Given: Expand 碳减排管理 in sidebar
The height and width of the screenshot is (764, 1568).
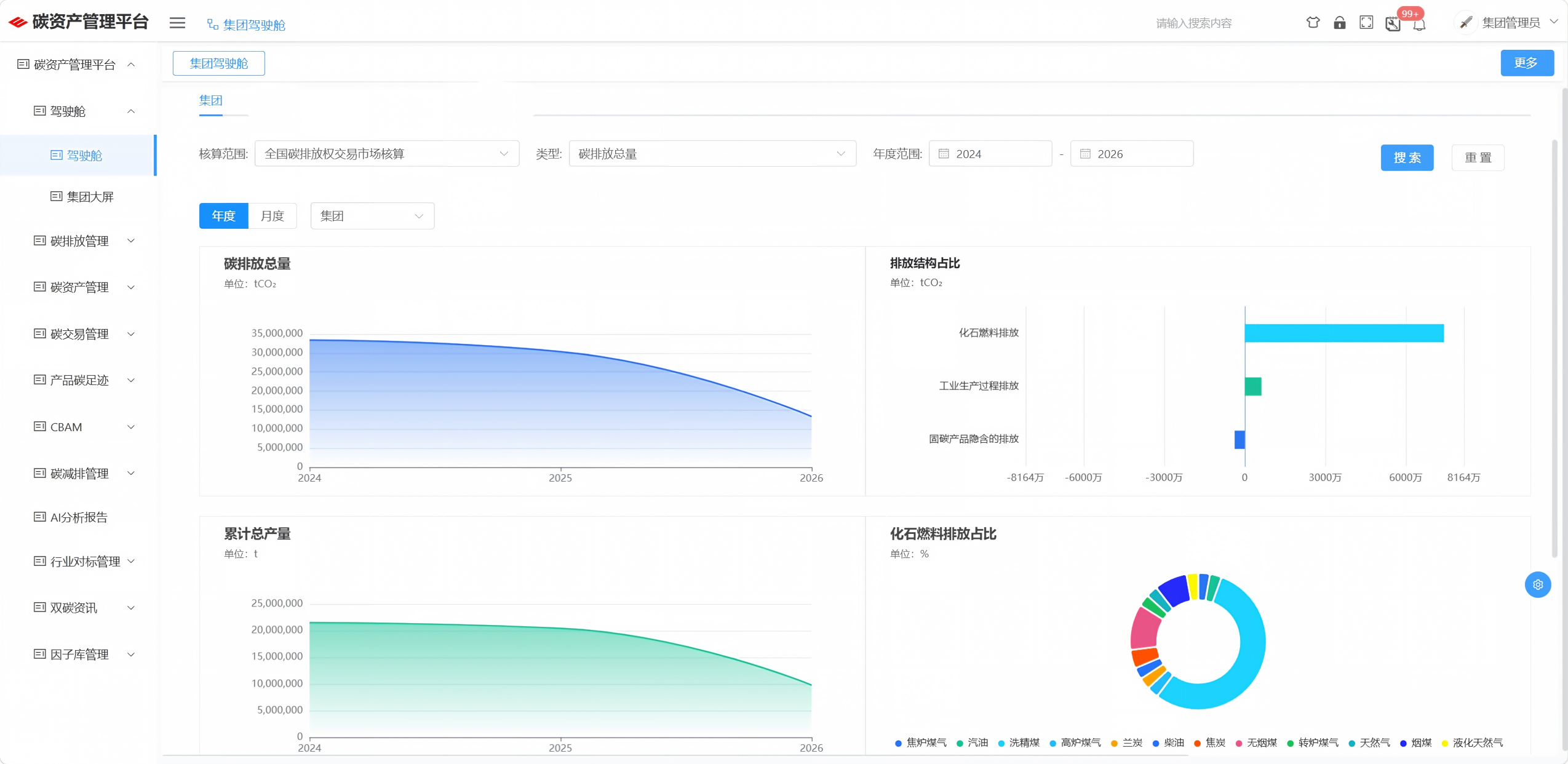Looking at the screenshot, I should click(78, 474).
